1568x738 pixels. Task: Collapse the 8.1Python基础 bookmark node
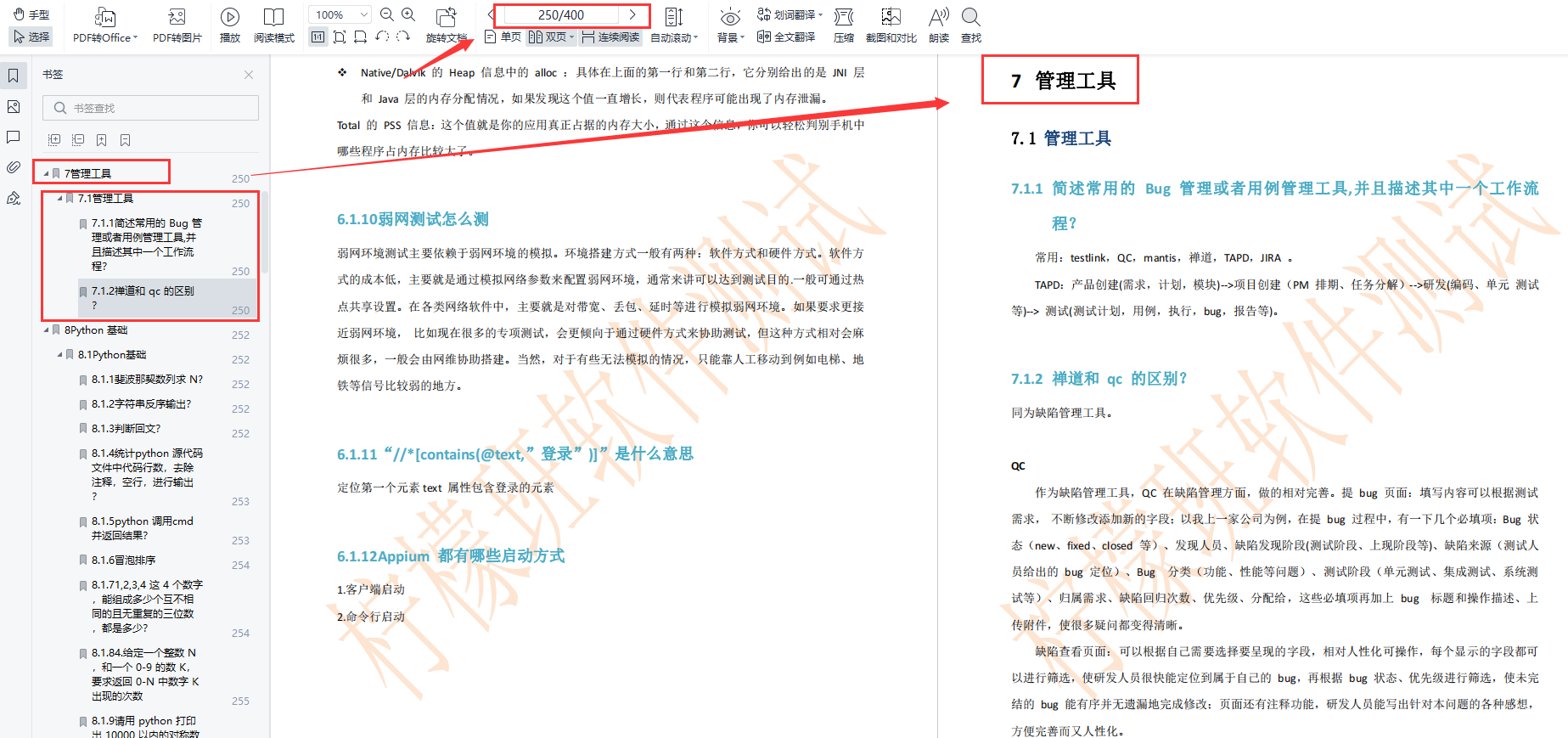point(59,354)
